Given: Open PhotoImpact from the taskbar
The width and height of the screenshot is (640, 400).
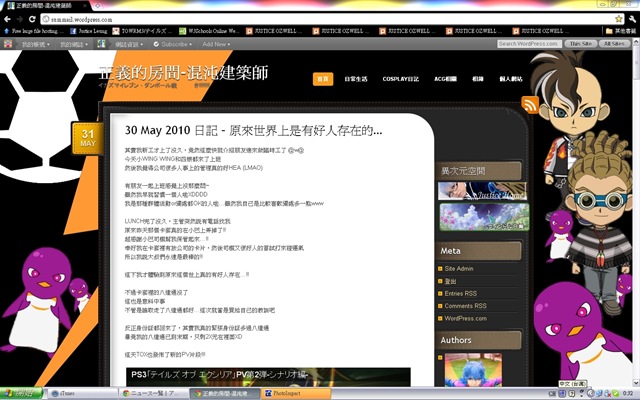Looking at the screenshot, I should [x=289, y=393].
